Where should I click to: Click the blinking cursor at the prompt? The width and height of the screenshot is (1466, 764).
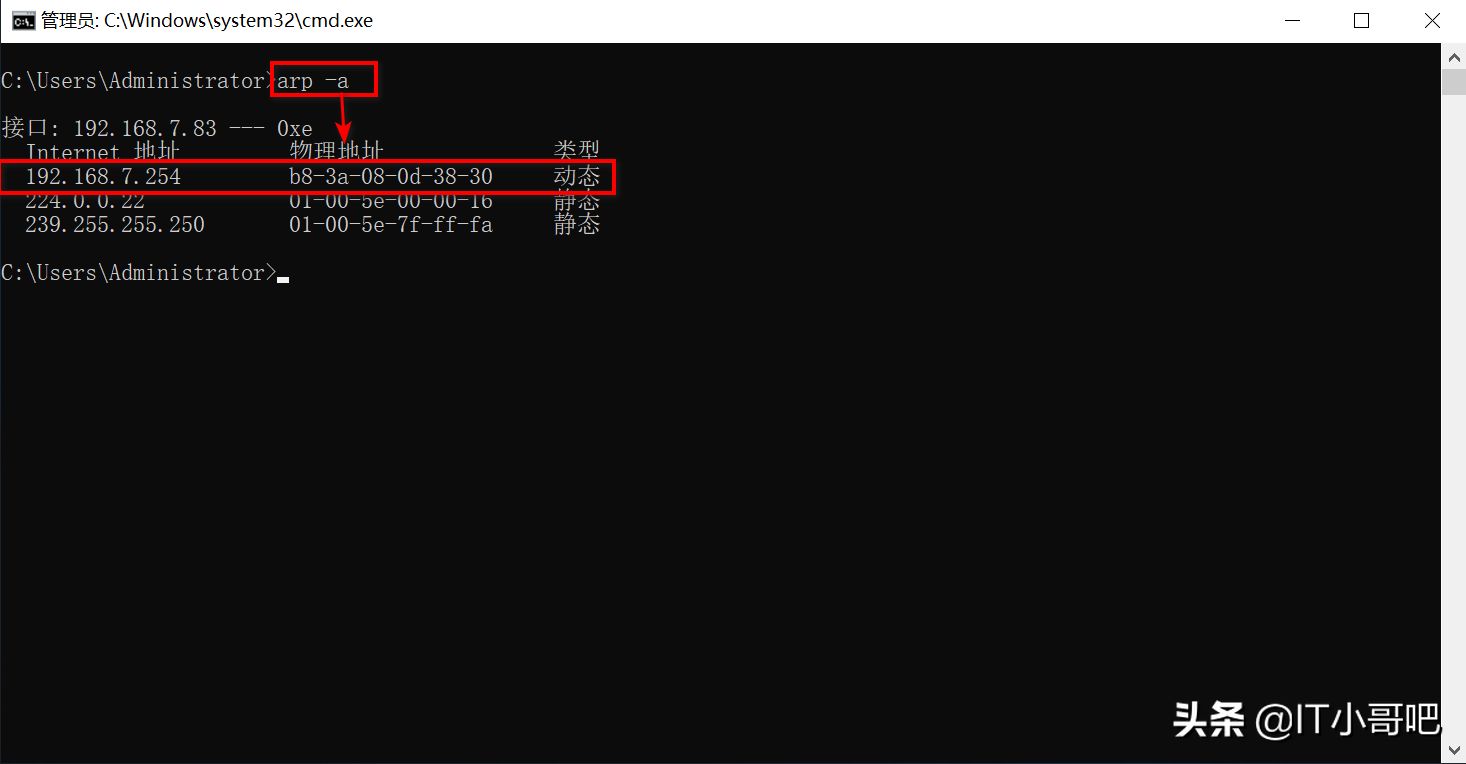pyautogui.click(x=283, y=279)
